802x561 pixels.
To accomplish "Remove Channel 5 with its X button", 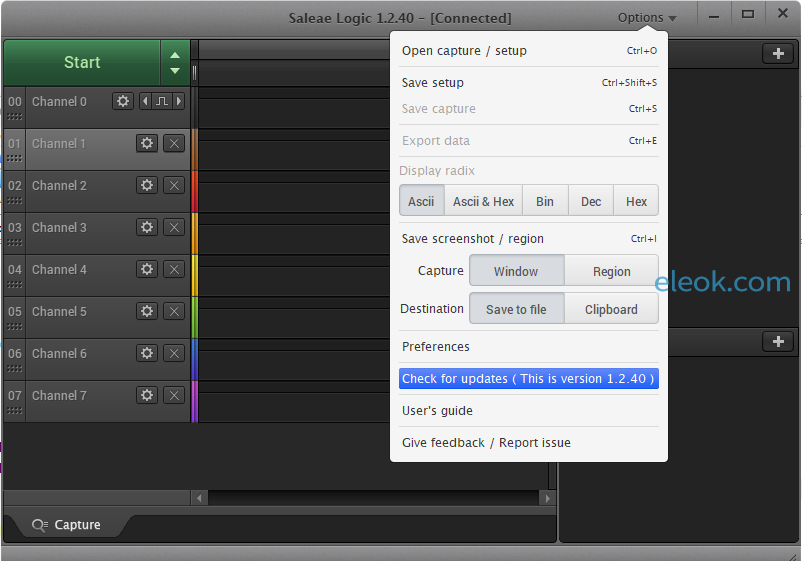I will [x=174, y=311].
